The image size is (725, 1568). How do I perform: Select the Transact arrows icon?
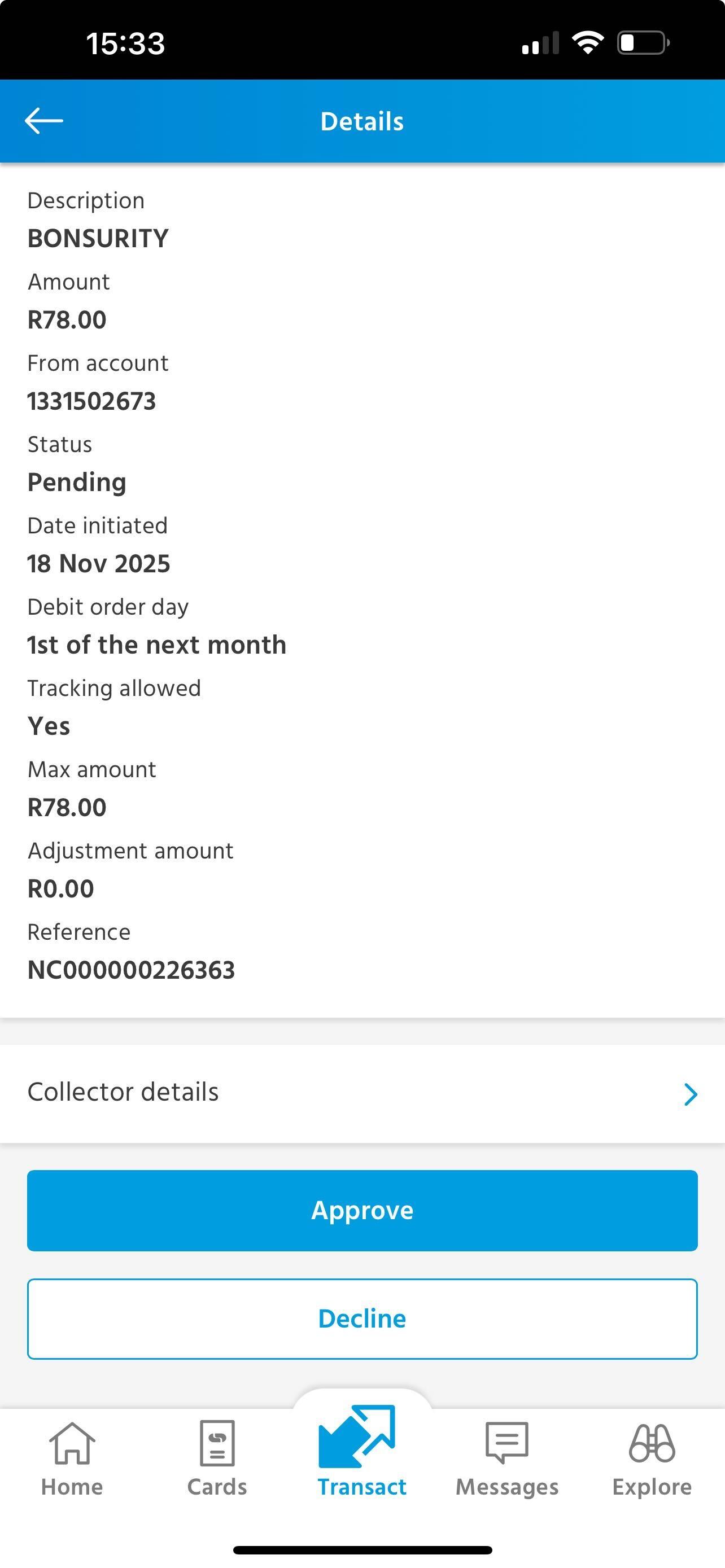click(357, 1436)
